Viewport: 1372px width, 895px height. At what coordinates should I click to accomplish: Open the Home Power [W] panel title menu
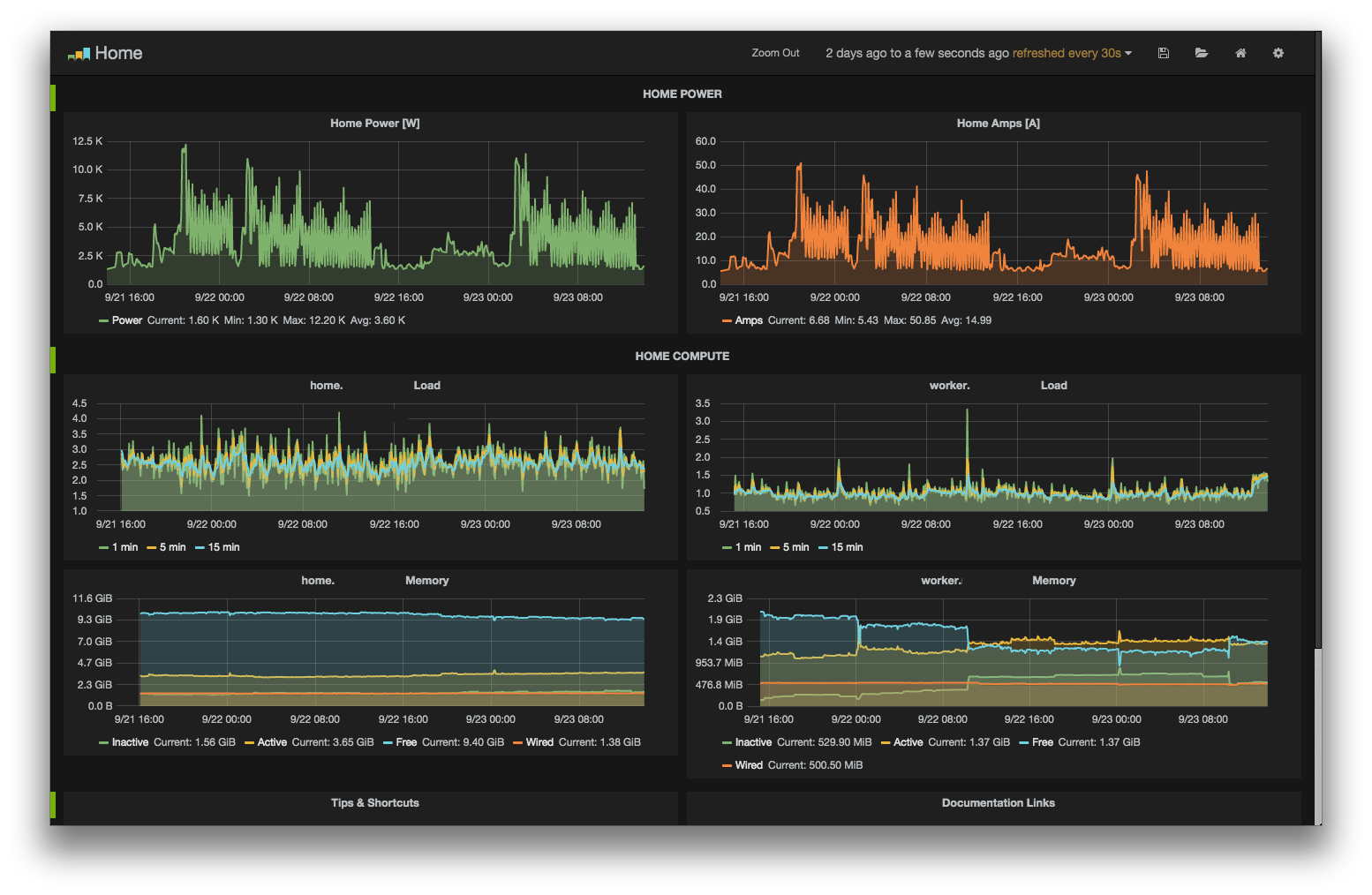pyautogui.click(x=374, y=124)
